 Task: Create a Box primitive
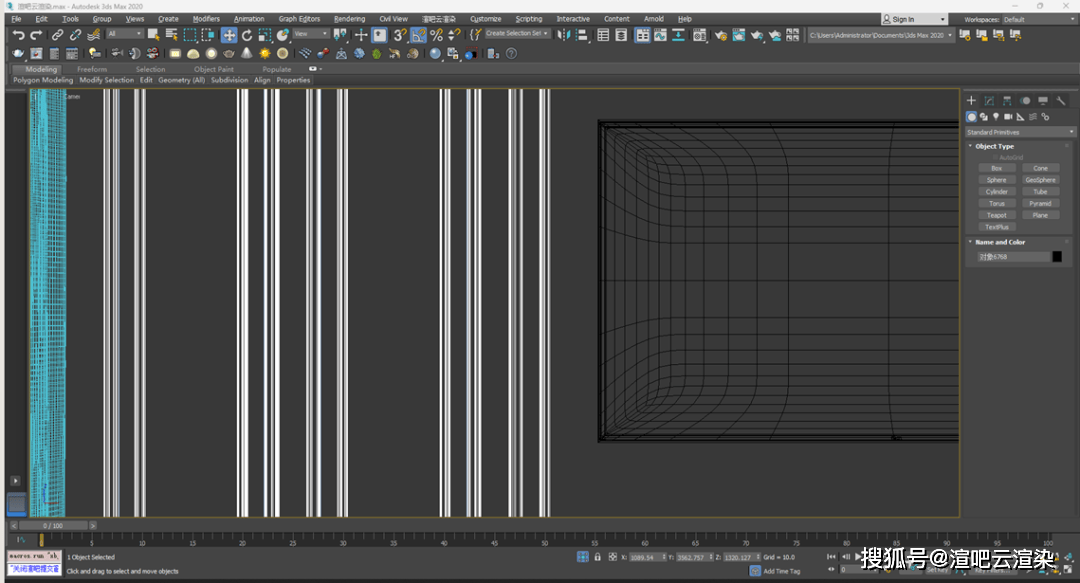pos(997,168)
